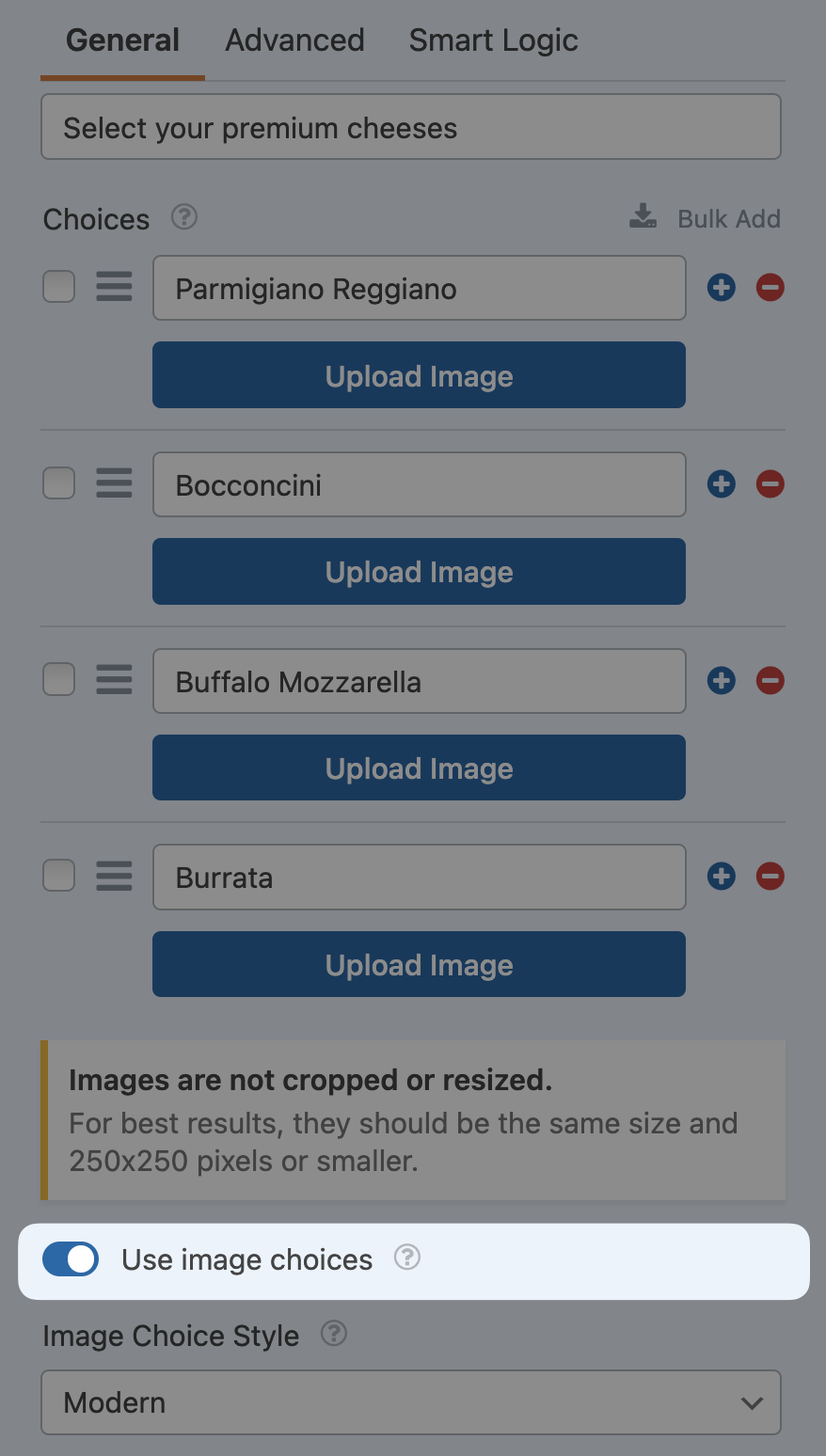This screenshot has width=826, height=1456.
Task: Disable the Use image choices toggle
Action: (x=71, y=1259)
